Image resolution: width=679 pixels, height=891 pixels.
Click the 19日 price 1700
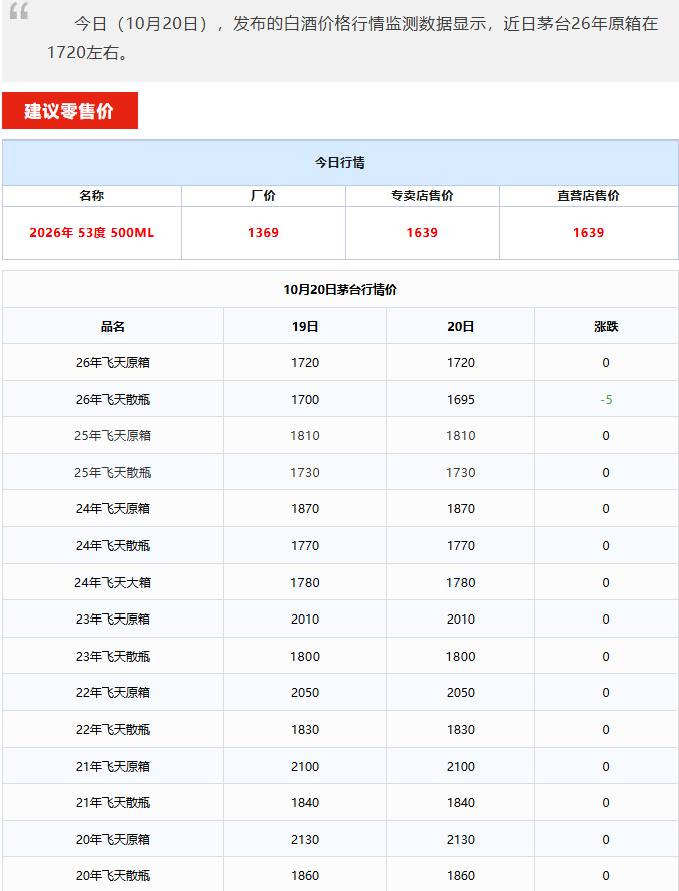tap(305, 399)
